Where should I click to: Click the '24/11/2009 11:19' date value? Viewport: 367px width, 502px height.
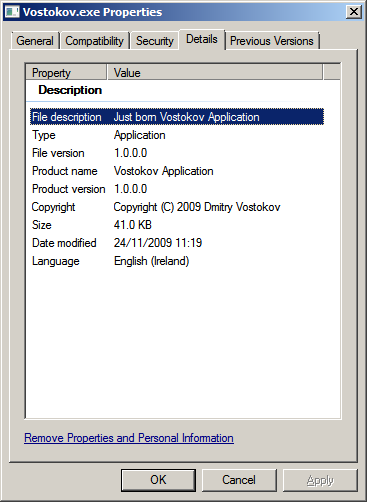(158, 243)
